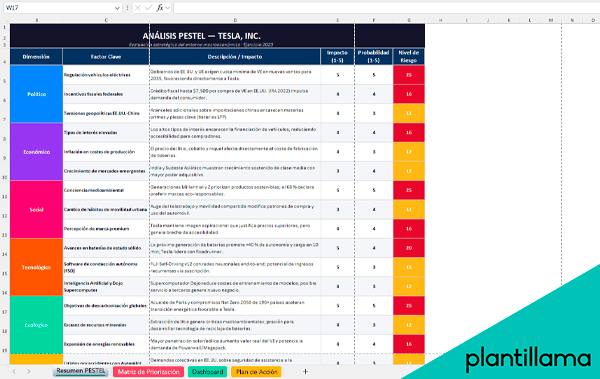Select the Nivel de Riesgo header cell

click(409, 57)
